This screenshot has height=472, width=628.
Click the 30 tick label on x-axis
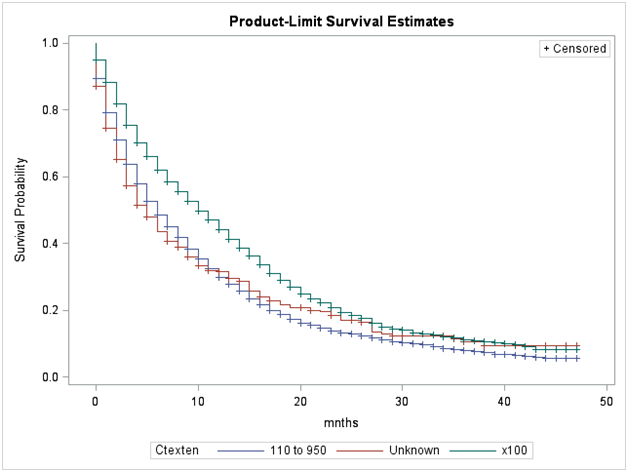click(402, 400)
